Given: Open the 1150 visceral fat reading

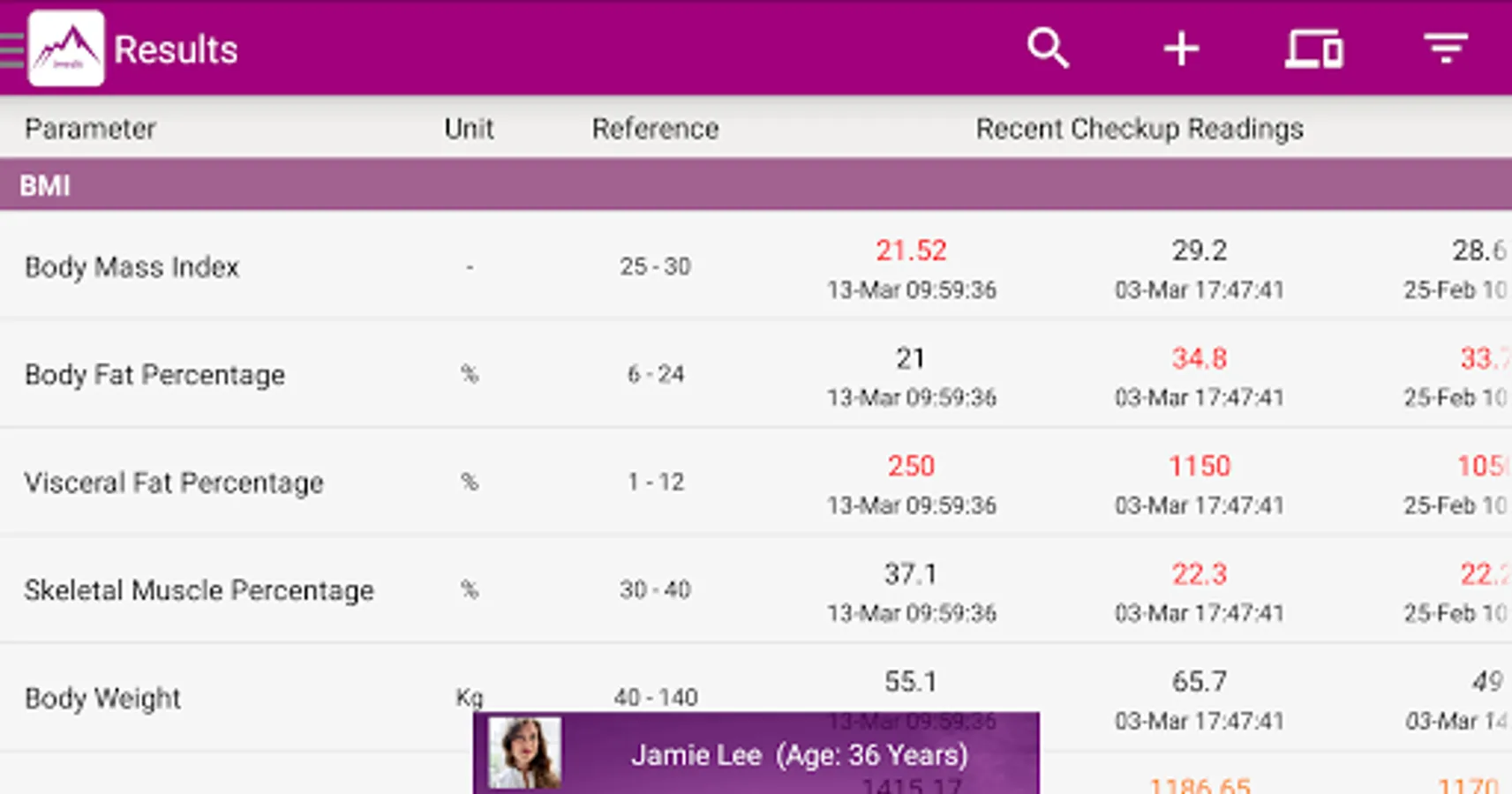Looking at the screenshot, I should pyautogui.click(x=1199, y=466).
